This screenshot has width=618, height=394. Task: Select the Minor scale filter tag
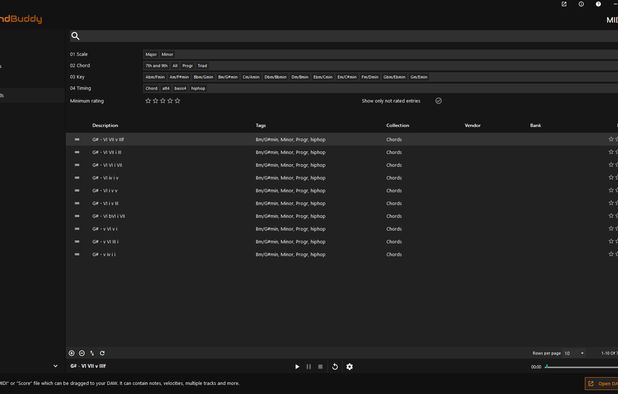pos(167,54)
